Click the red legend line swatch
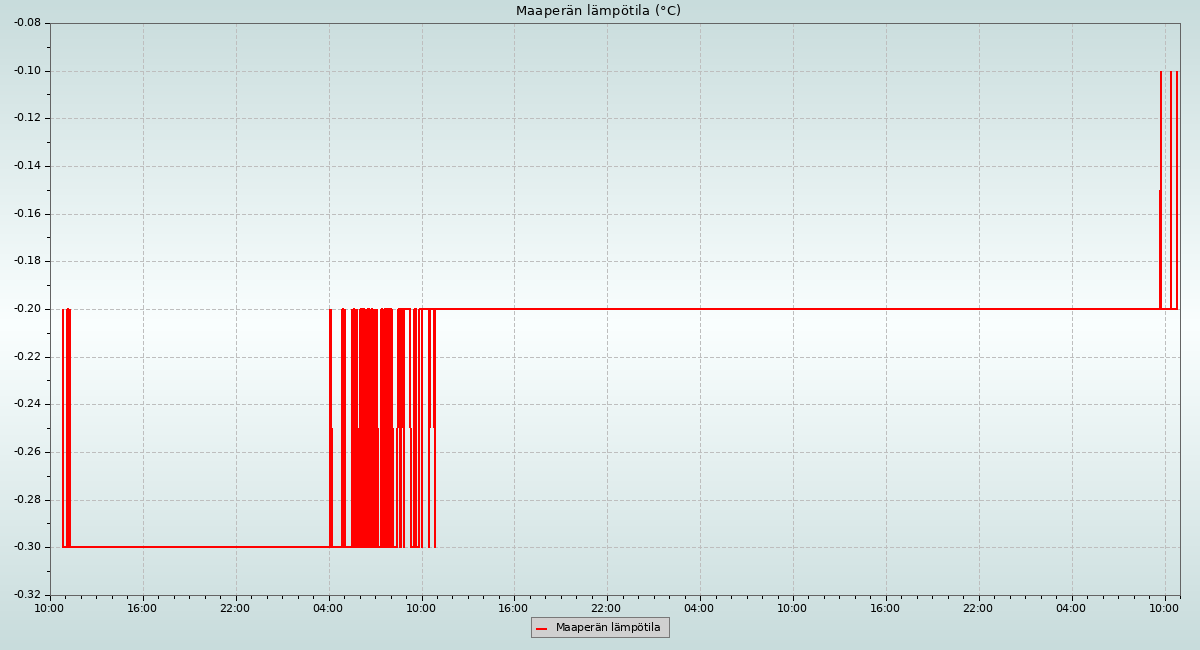1200x650 pixels. click(x=542, y=628)
